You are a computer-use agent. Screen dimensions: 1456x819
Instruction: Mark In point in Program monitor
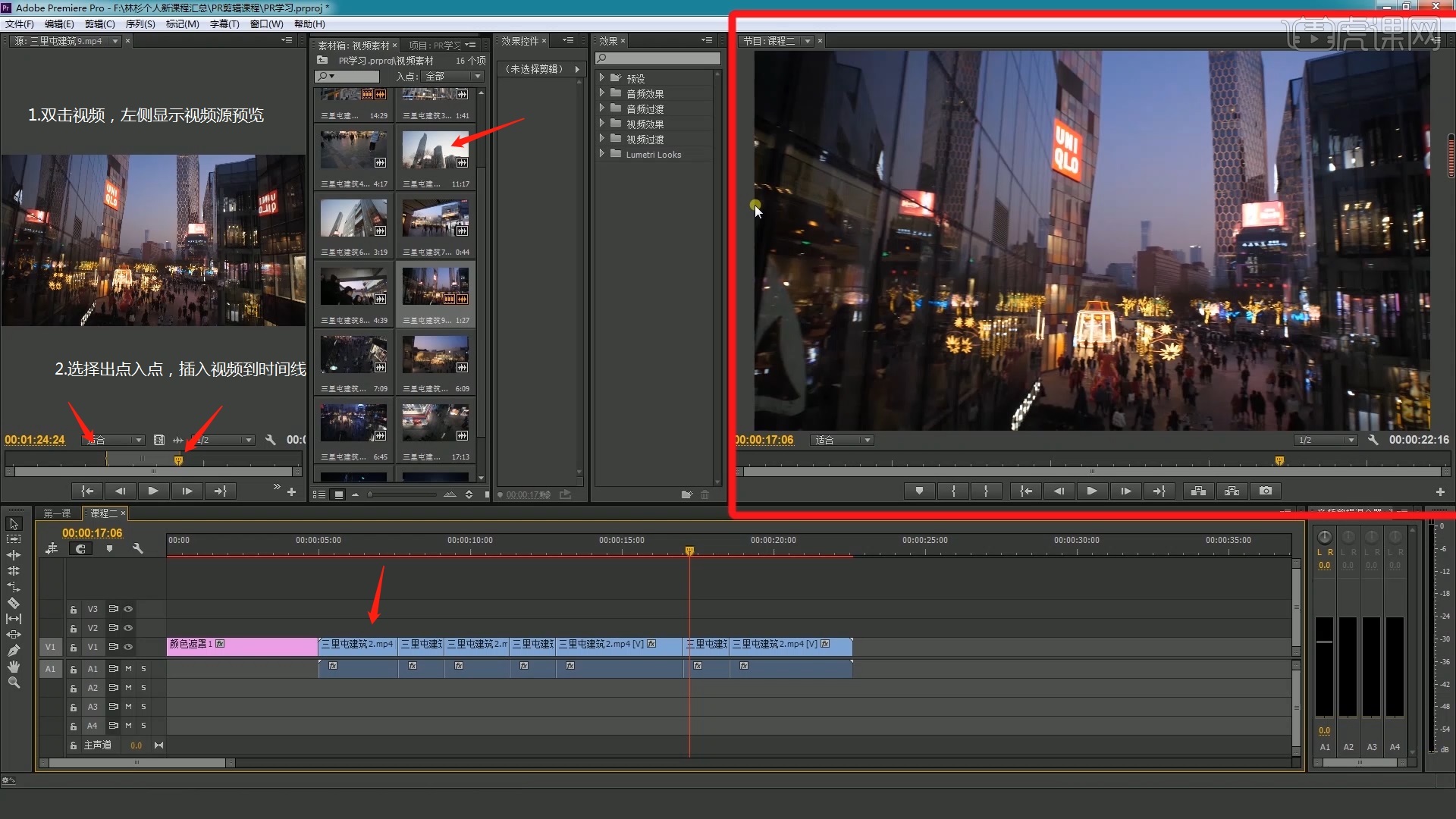pyautogui.click(x=953, y=491)
